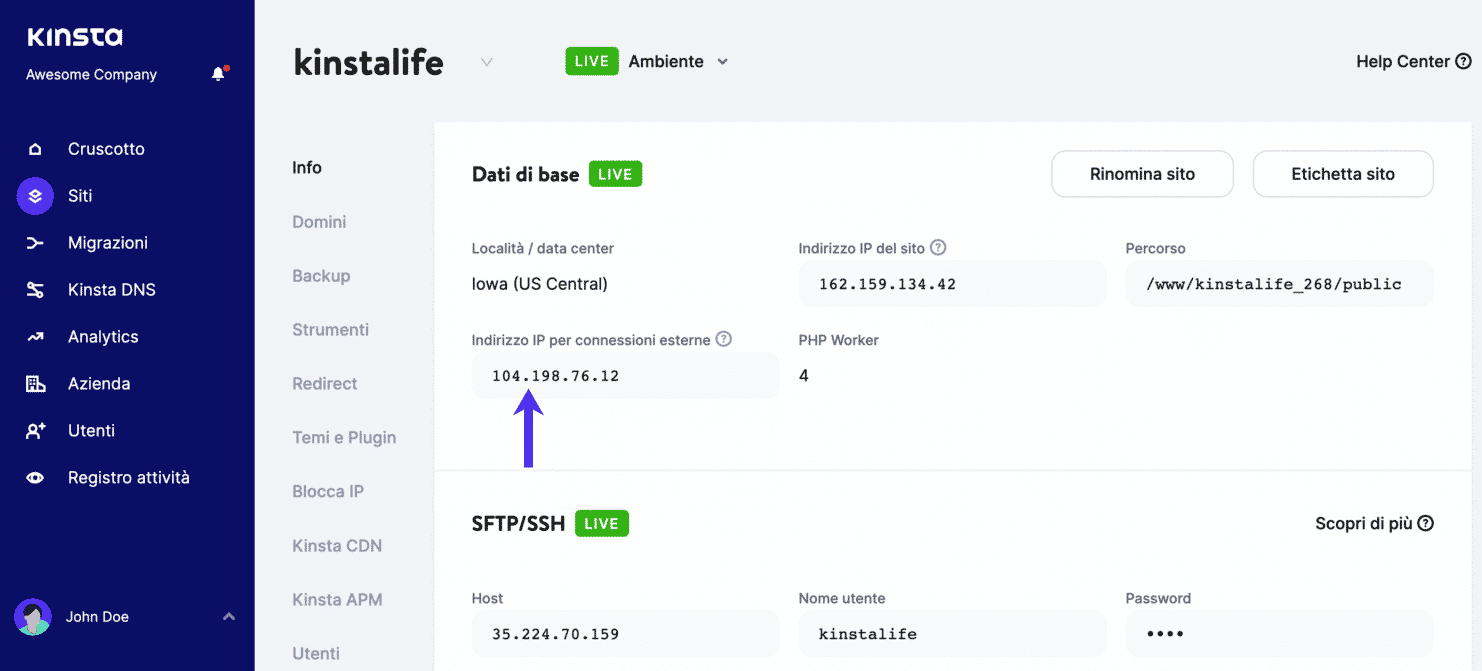Click the Rinomina sito button
The height and width of the screenshot is (671, 1482).
1142,174
